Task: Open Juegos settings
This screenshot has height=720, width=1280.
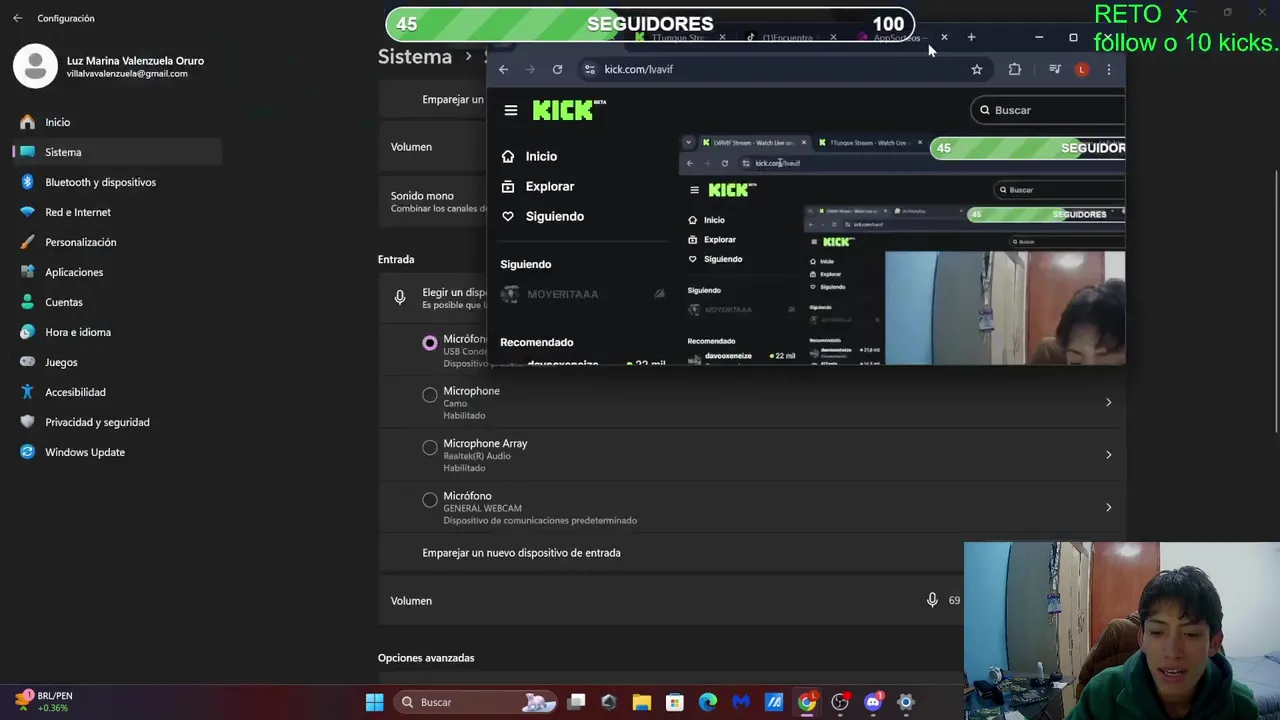Action: point(118,362)
